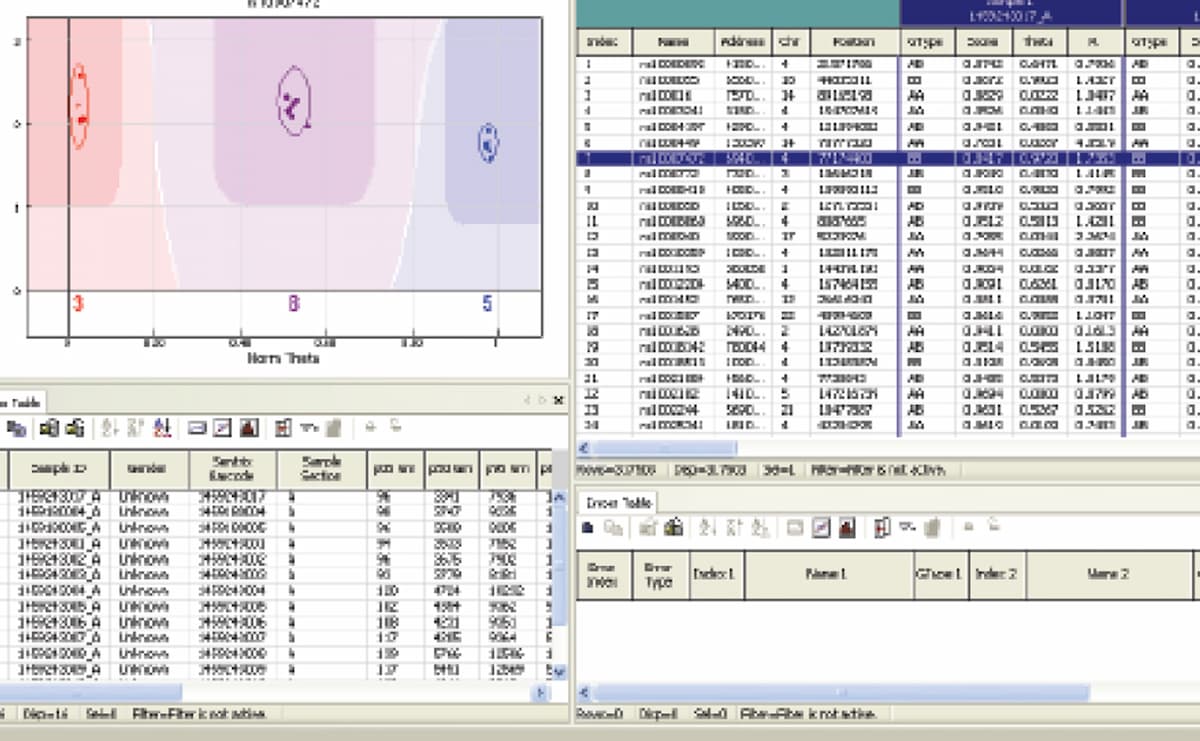Open histogram plot from Samples Table toolbar
This screenshot has height=741, width=1200.
248,428
